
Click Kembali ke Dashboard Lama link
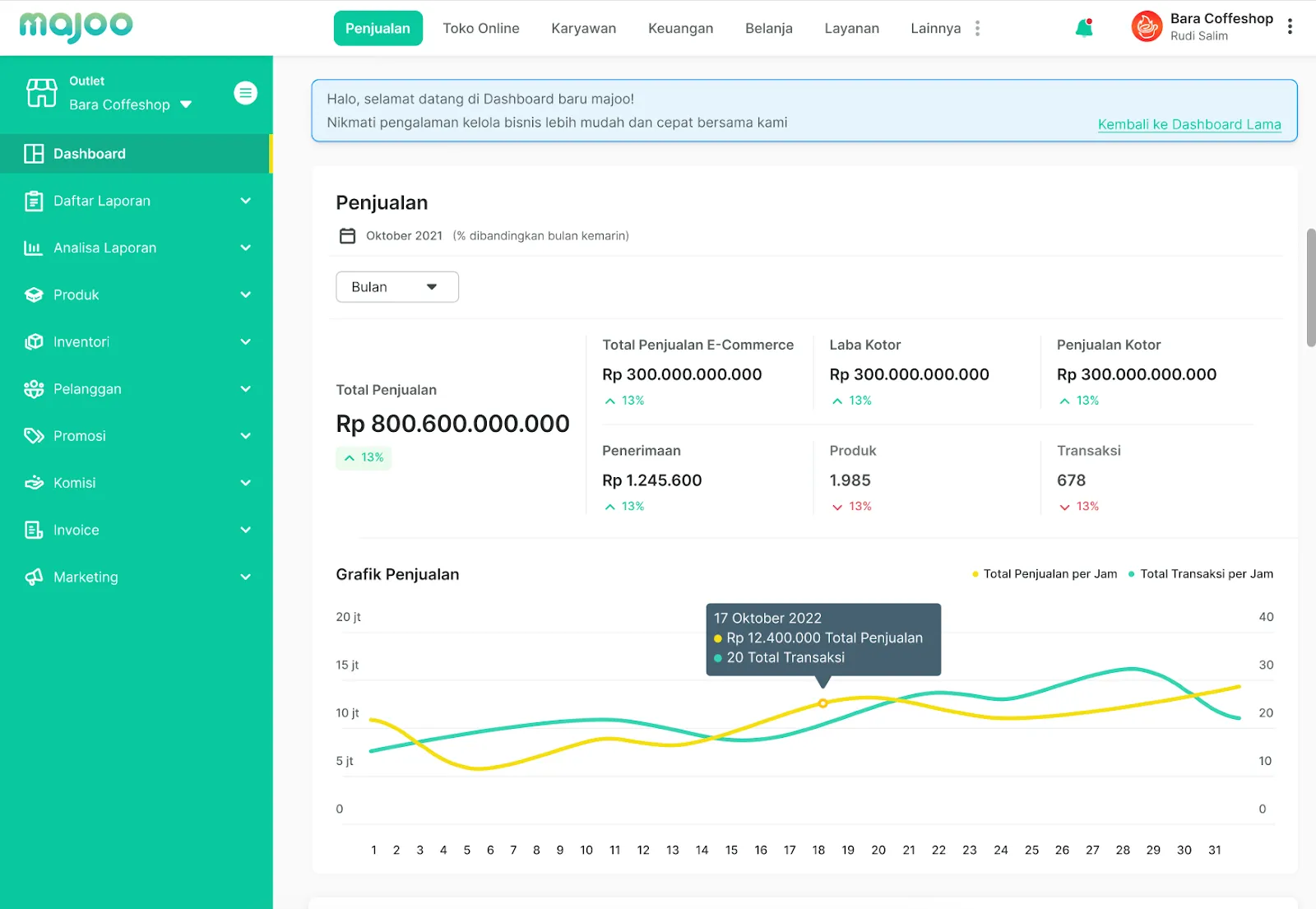(1189, 124)
